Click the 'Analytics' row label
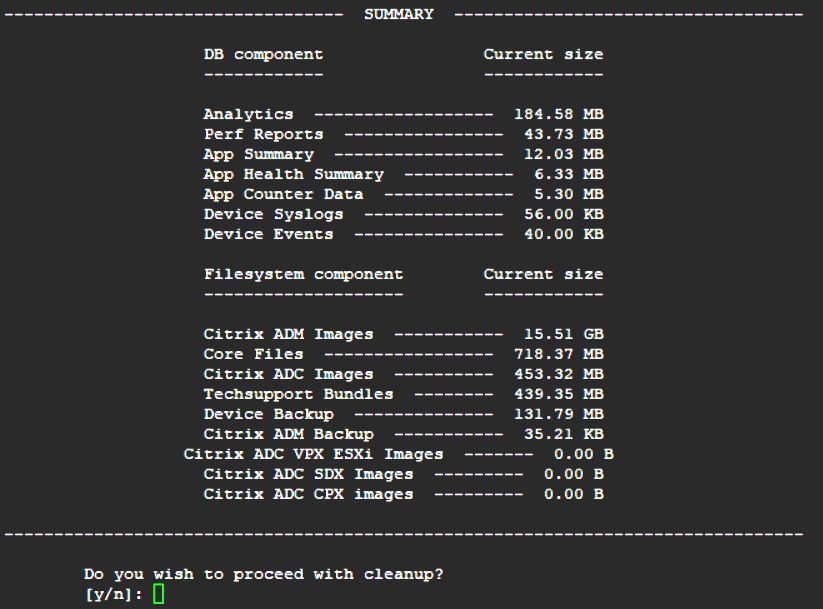 pyautogui.click(x=248, y=114)
